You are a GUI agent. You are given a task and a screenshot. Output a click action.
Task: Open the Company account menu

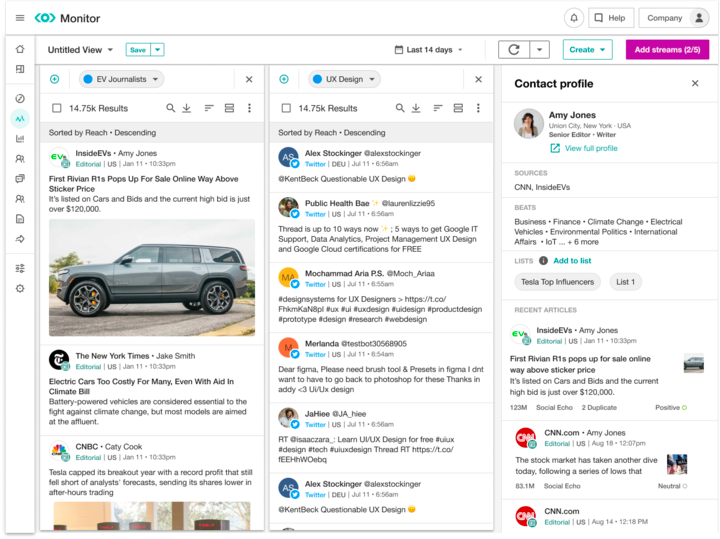(673, 18)
